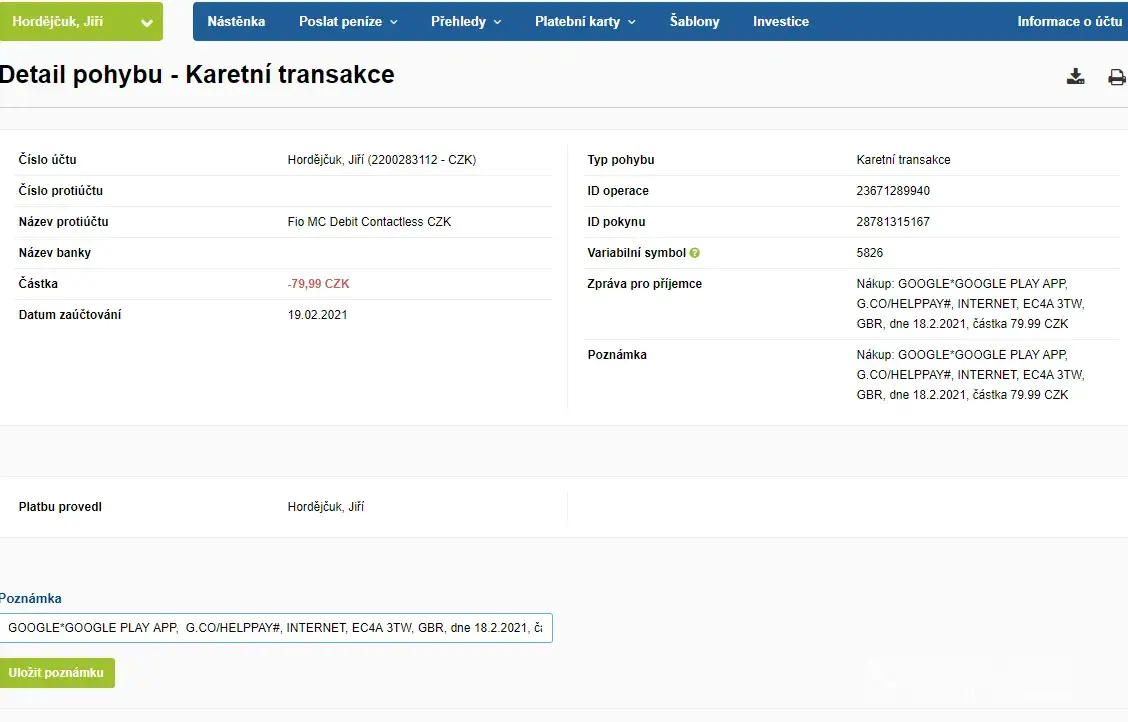
Task: Open the Poslat peníze dropdown menu
Action: point(348,21)
